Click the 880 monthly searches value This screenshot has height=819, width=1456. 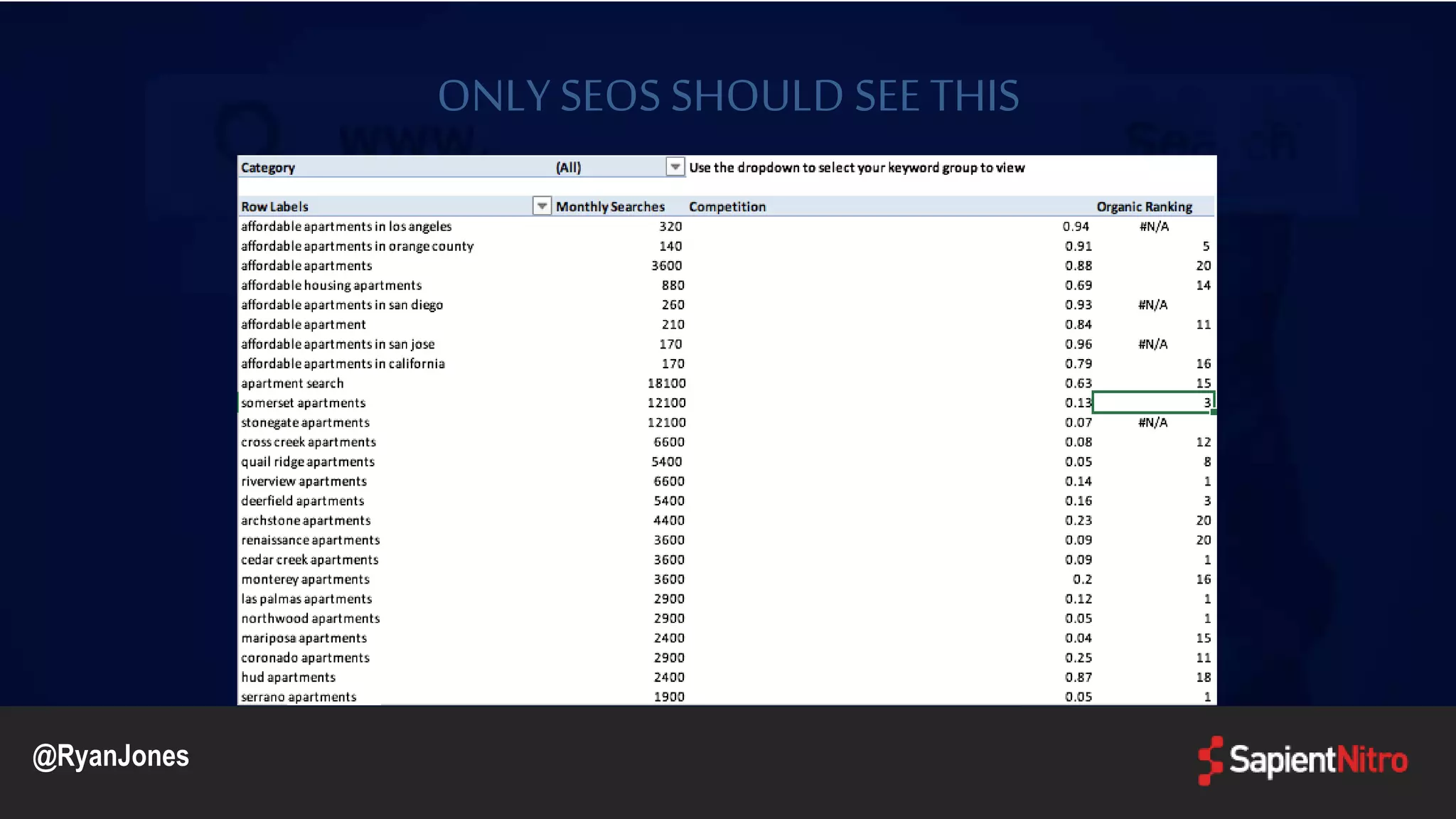click(673, 285)
